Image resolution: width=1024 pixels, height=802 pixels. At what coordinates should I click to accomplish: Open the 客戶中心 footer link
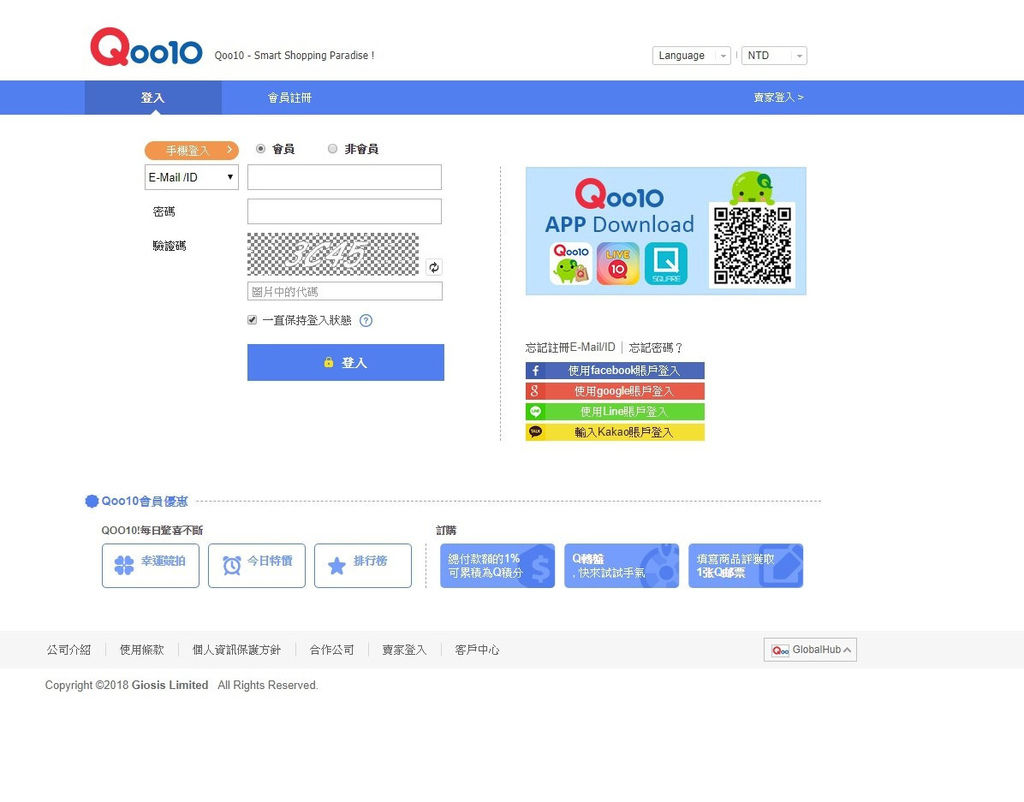coord(477,650)
